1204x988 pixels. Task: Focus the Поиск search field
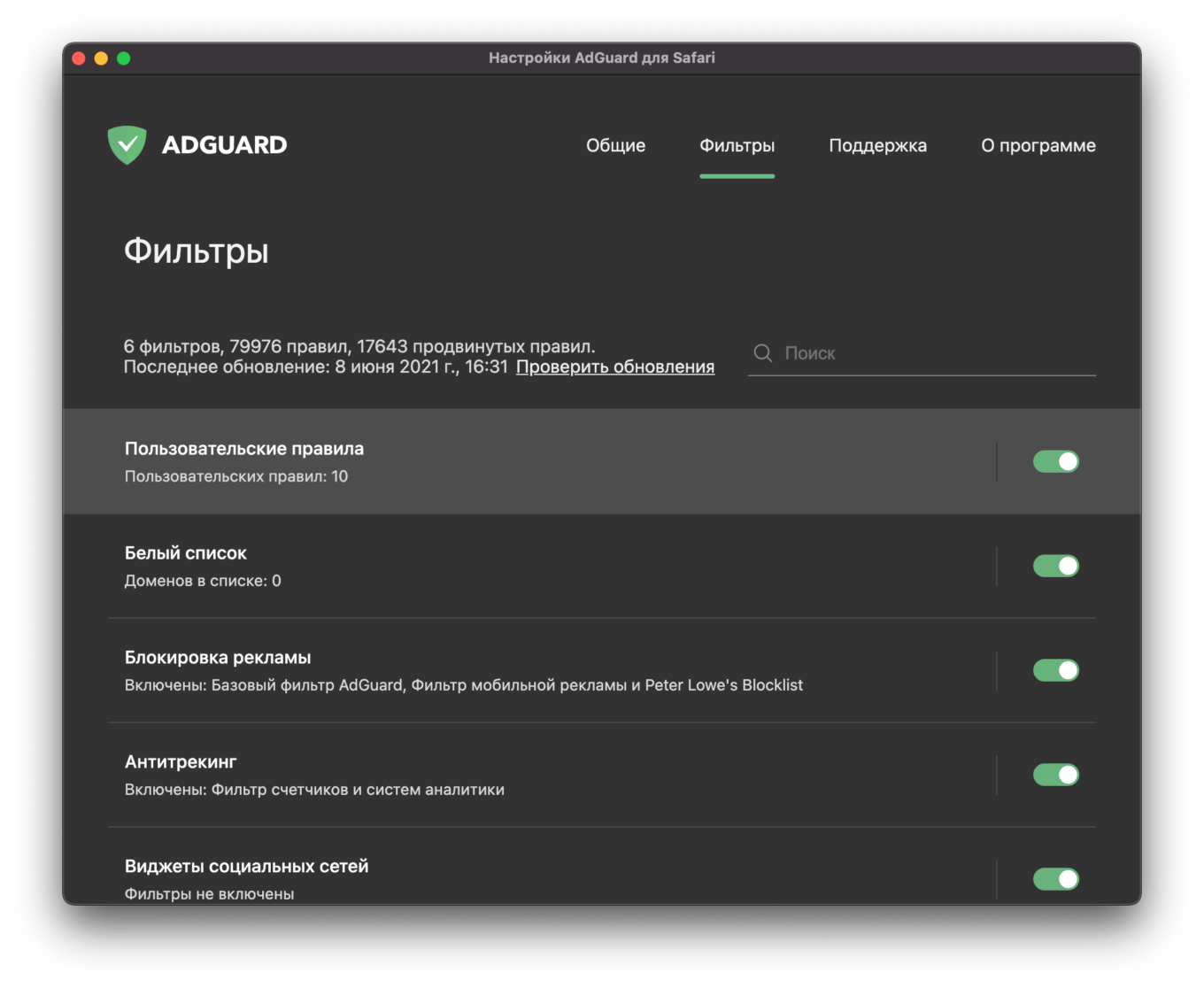[x=922, y=353]
